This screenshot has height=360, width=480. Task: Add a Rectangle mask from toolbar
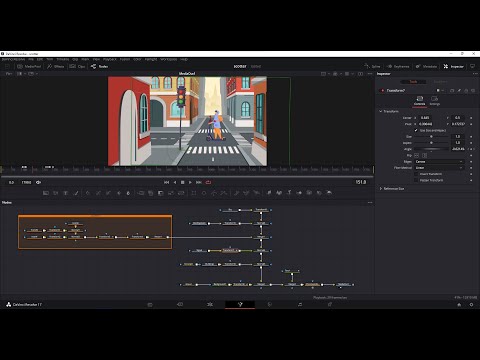[194, 193]
